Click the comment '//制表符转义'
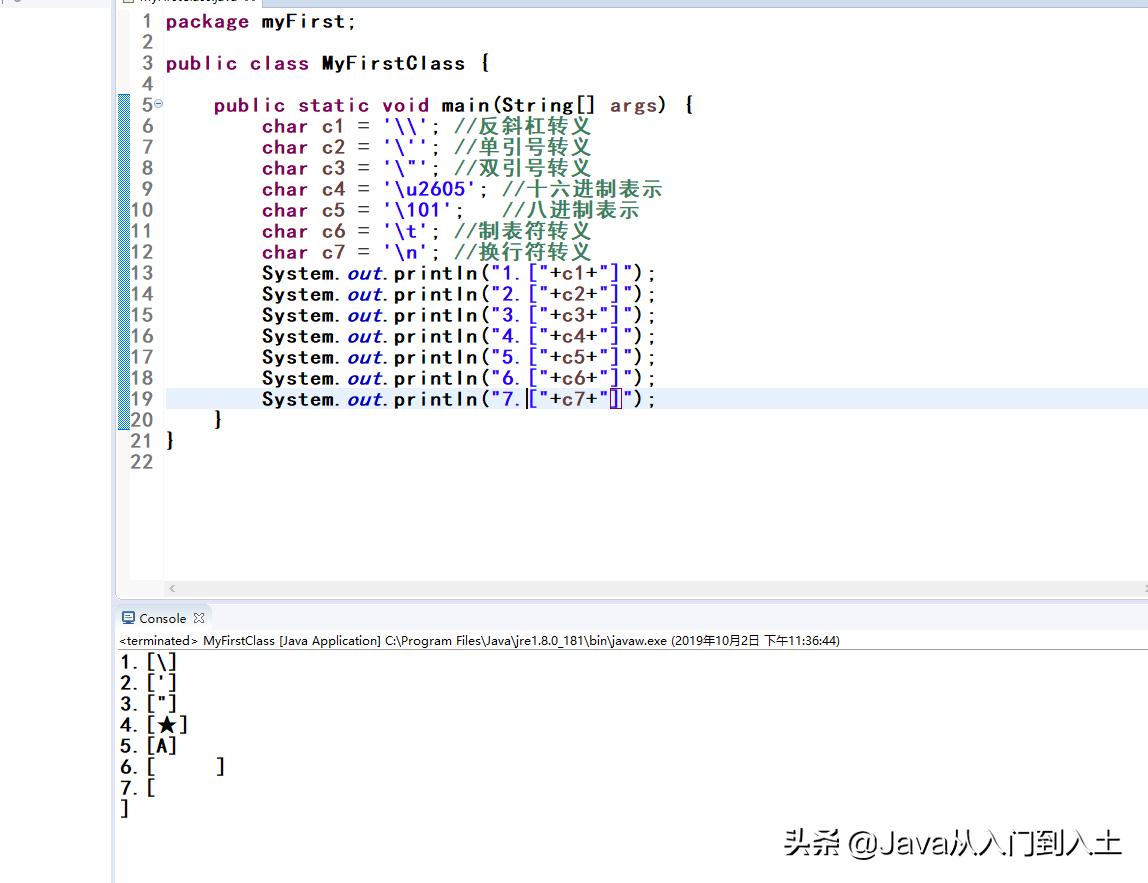Image resolution: width=1148 pixels, height=883 pixels. coord(522,232)
